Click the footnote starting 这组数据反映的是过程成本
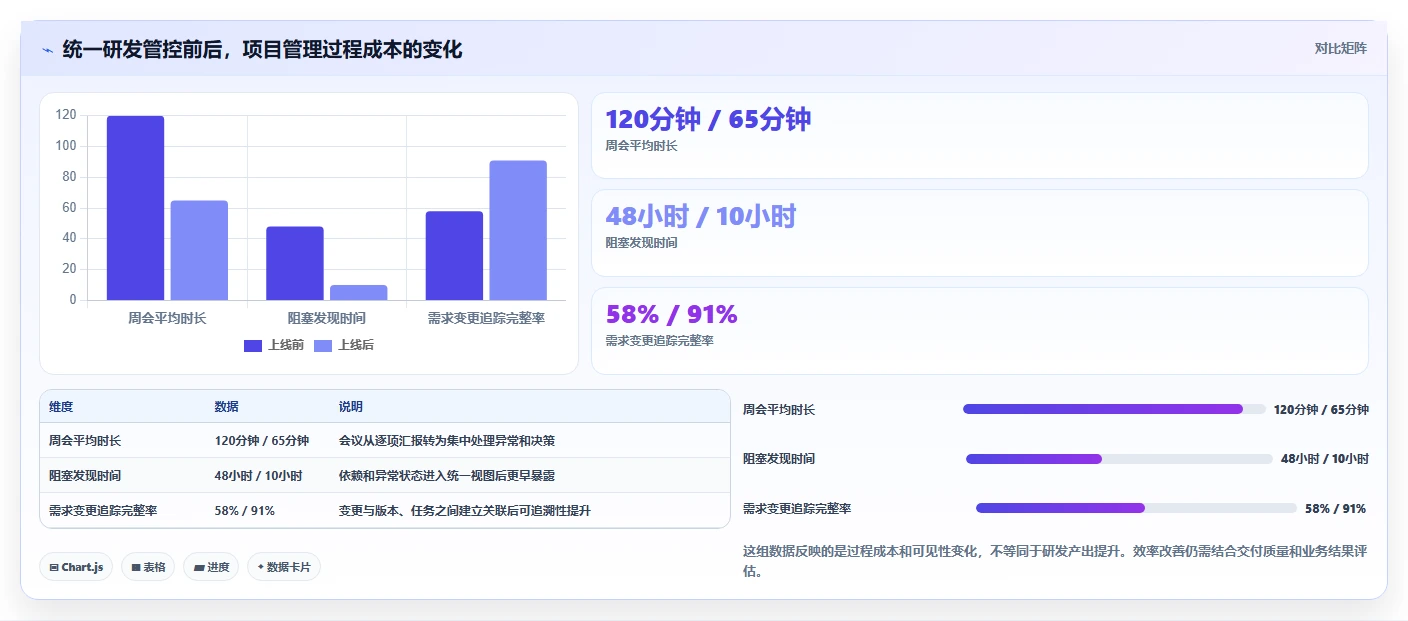Screen dimensions: 1408x621 (1054, 561)
